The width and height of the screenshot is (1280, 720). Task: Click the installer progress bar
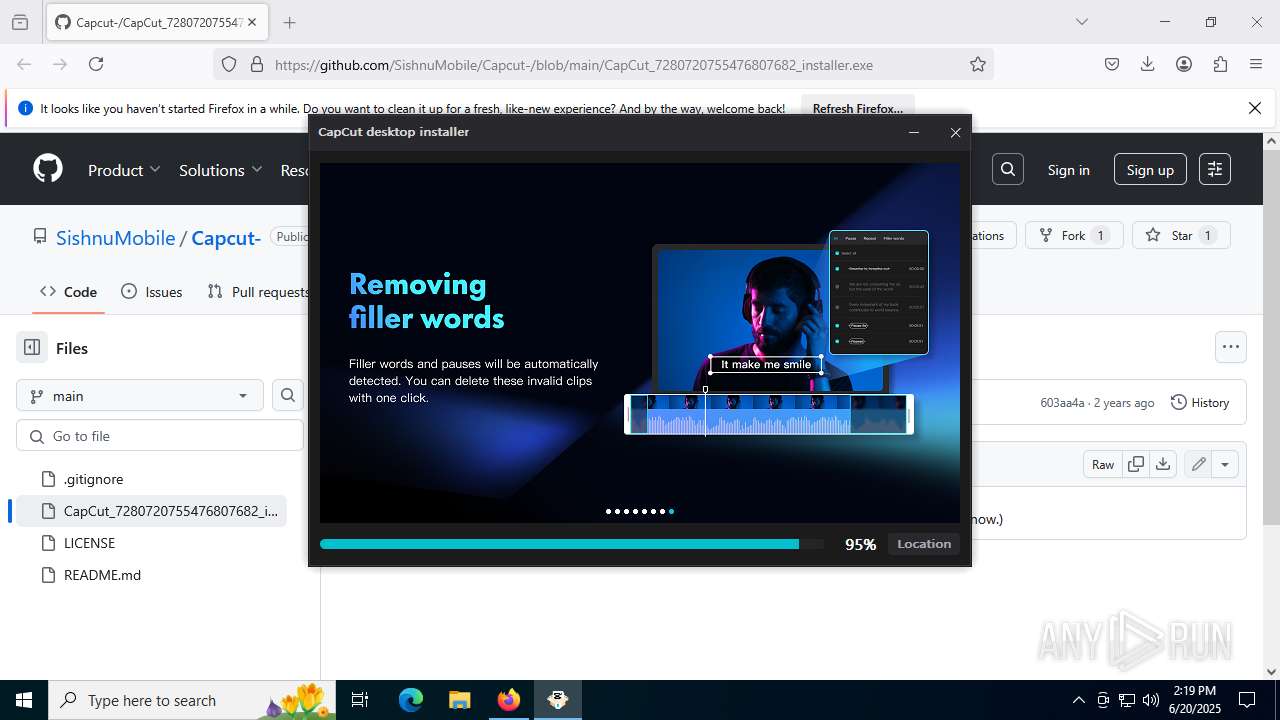[572, 544]
